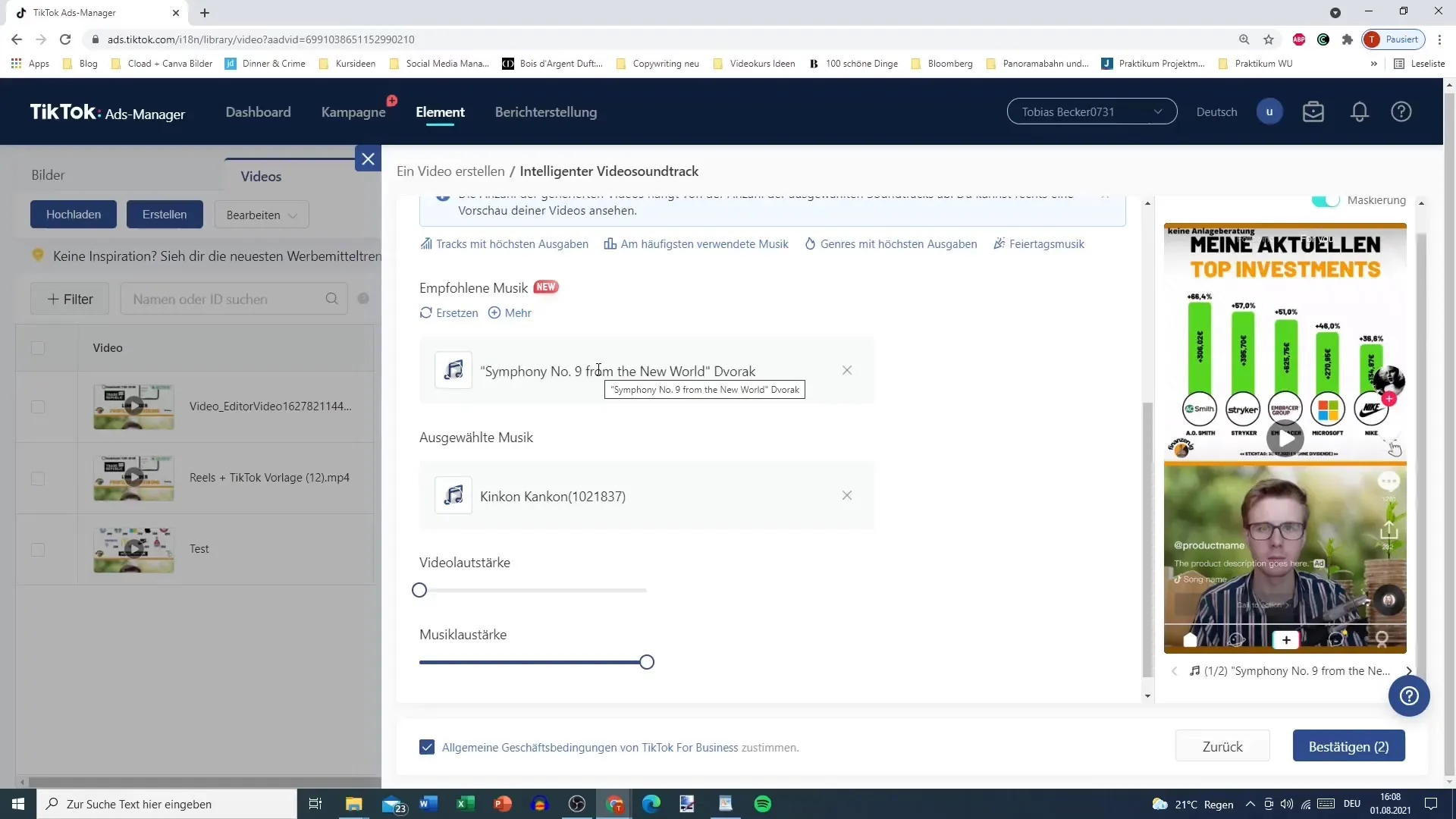Switch to the Videos tab
The width and height of the screenshot is (1456, 819).
click(261, 177)
